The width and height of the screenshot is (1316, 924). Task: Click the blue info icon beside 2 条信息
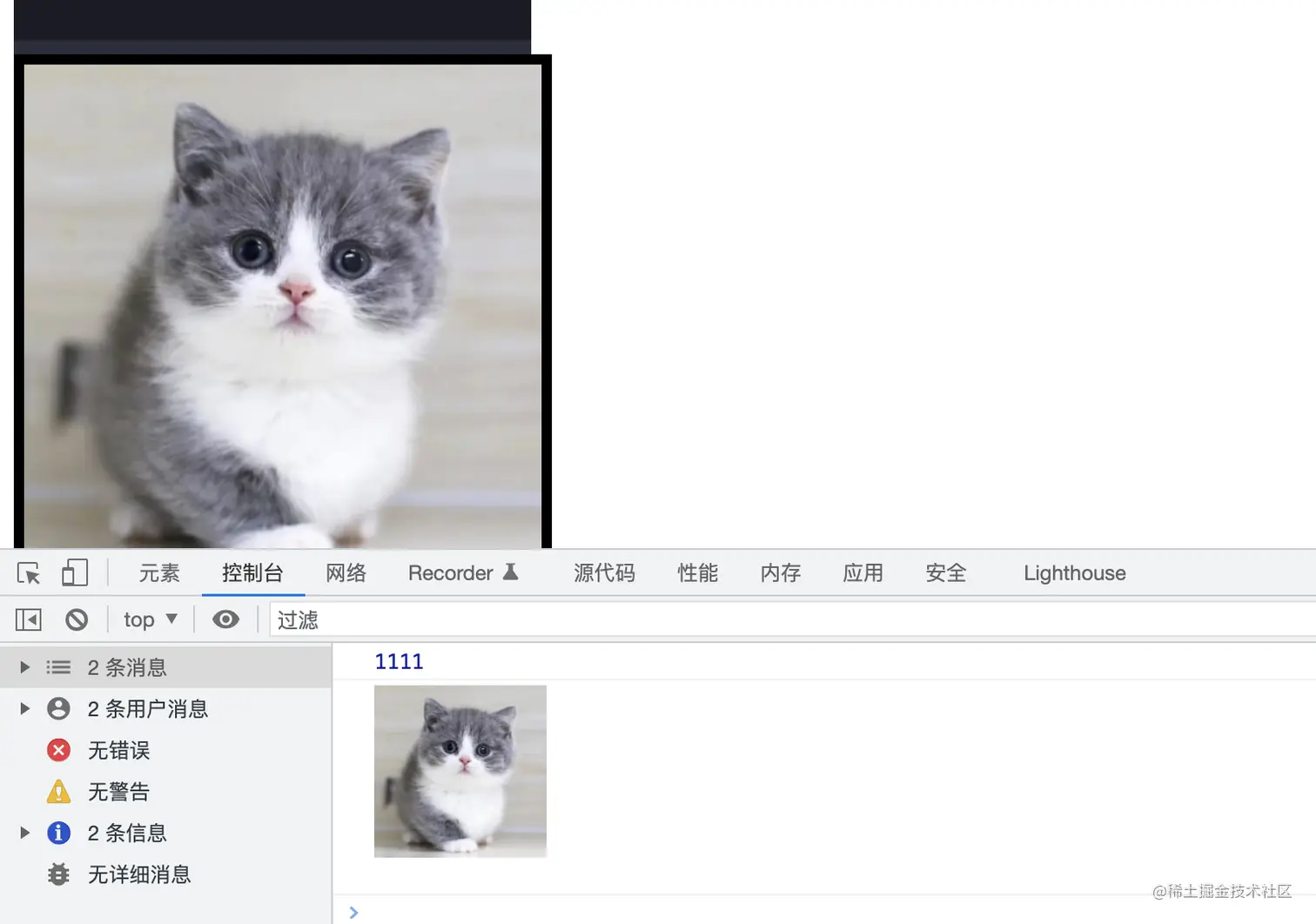58,833
